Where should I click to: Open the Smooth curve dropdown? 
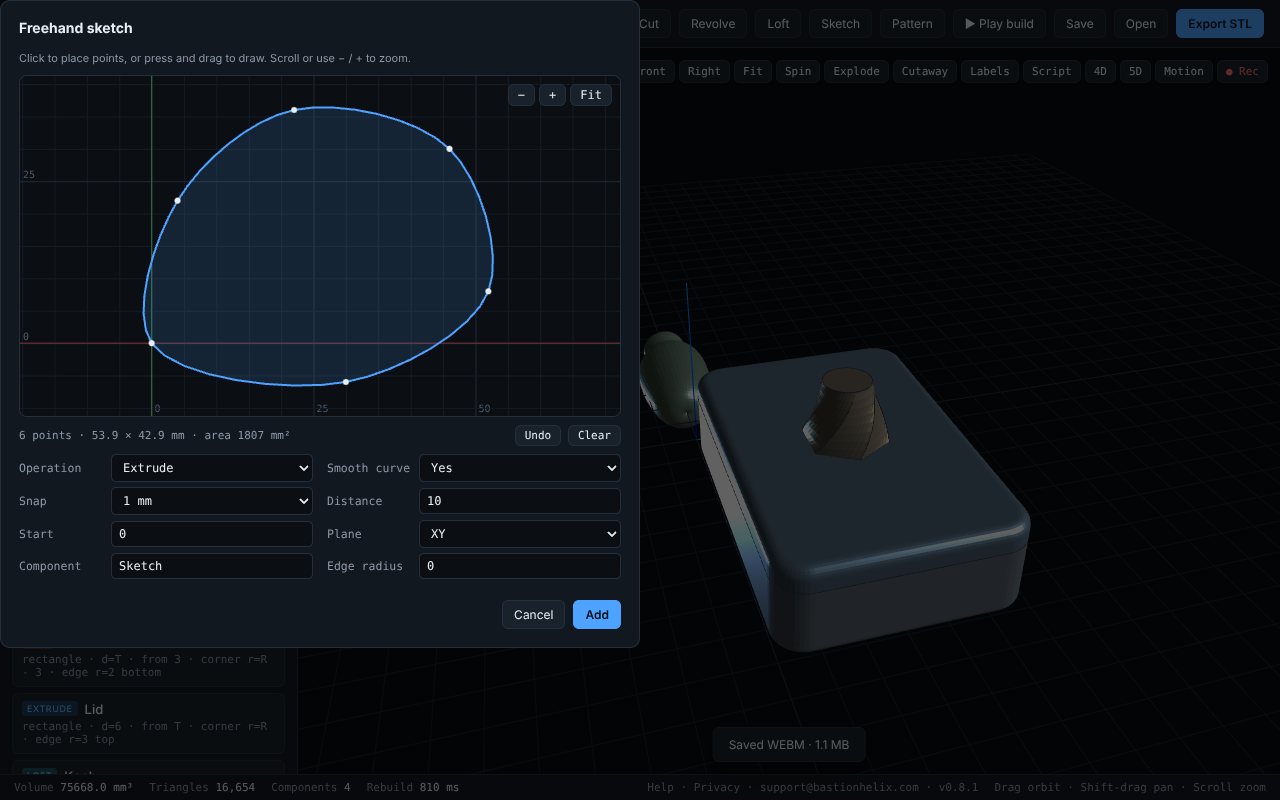coord(520,468)
